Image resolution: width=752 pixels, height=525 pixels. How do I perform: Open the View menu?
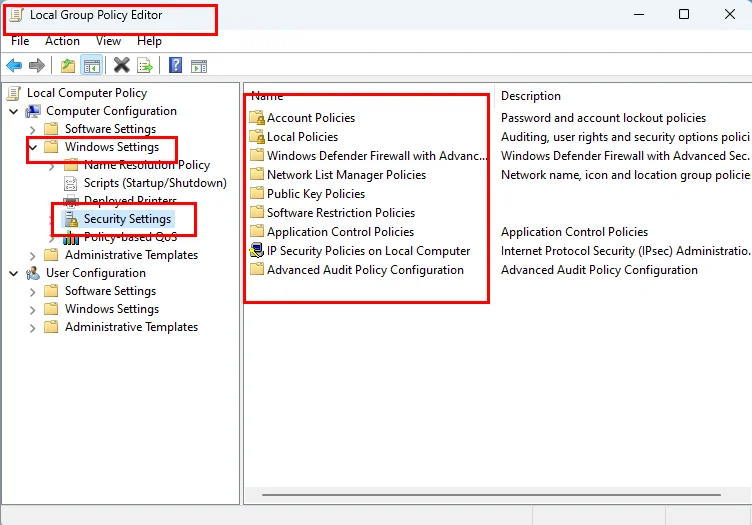[x=108, y=41]
